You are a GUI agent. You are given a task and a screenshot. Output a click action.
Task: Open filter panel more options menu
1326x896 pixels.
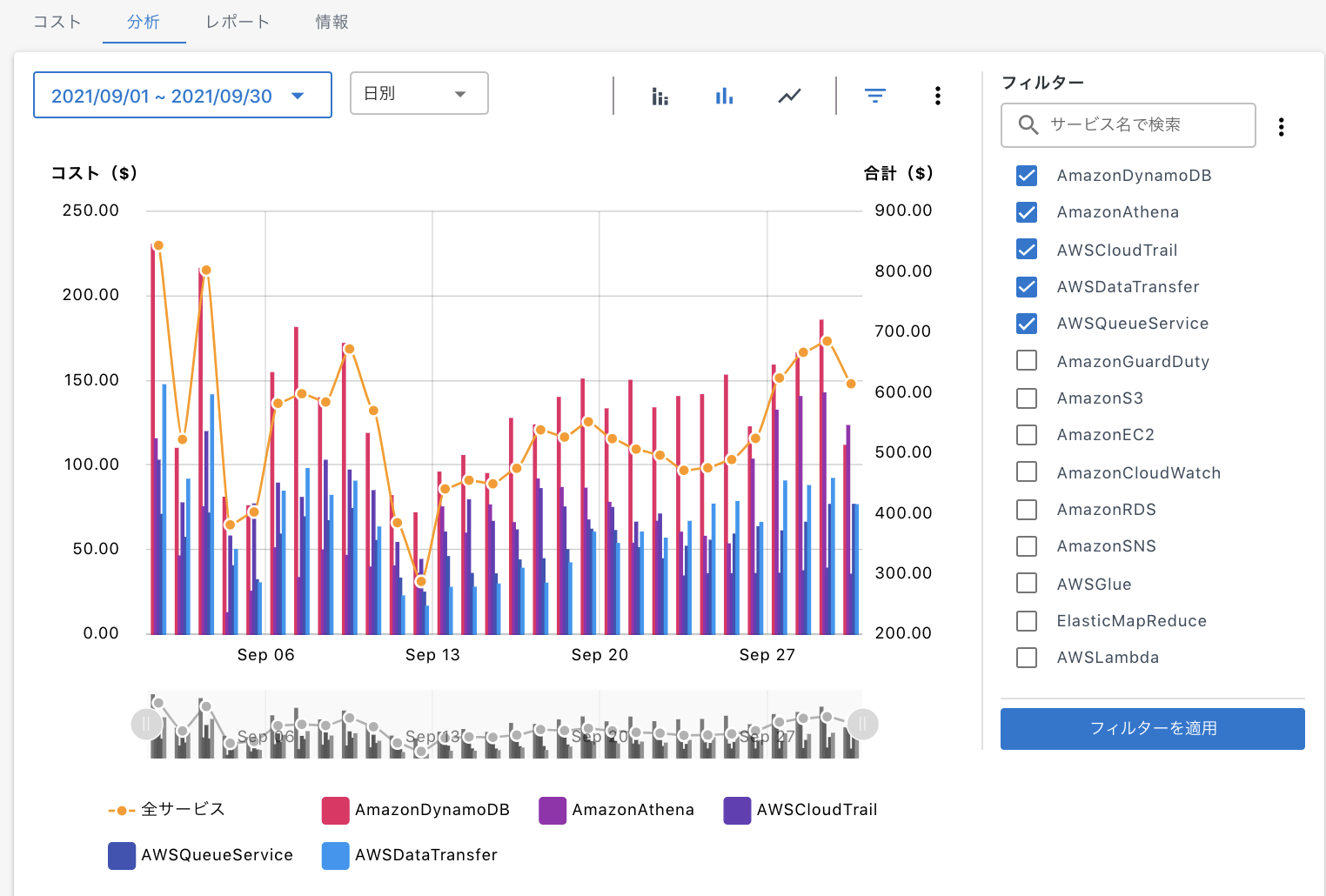[1281, 127]
